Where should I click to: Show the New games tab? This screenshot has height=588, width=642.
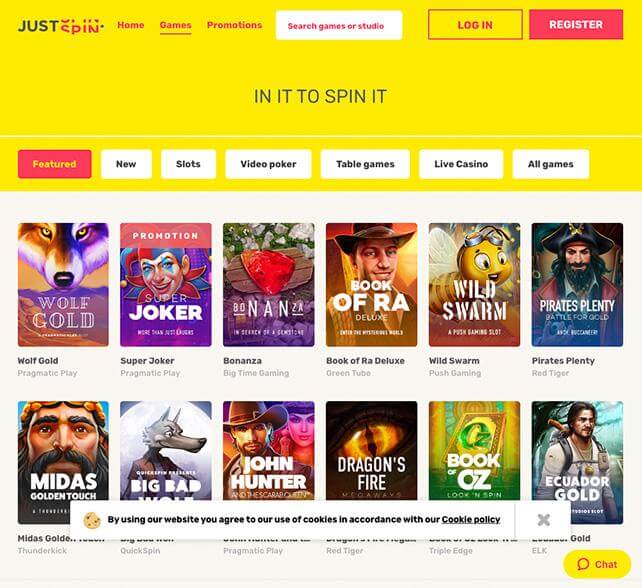(126, 164)
